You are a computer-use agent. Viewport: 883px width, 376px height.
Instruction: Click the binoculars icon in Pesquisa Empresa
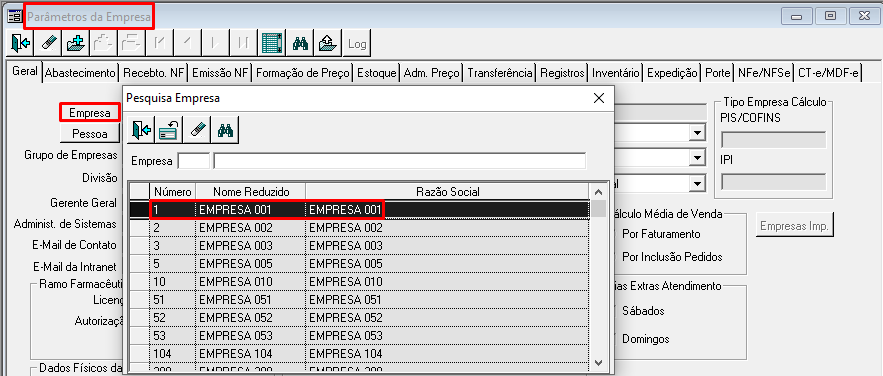(x=225, y=130)
